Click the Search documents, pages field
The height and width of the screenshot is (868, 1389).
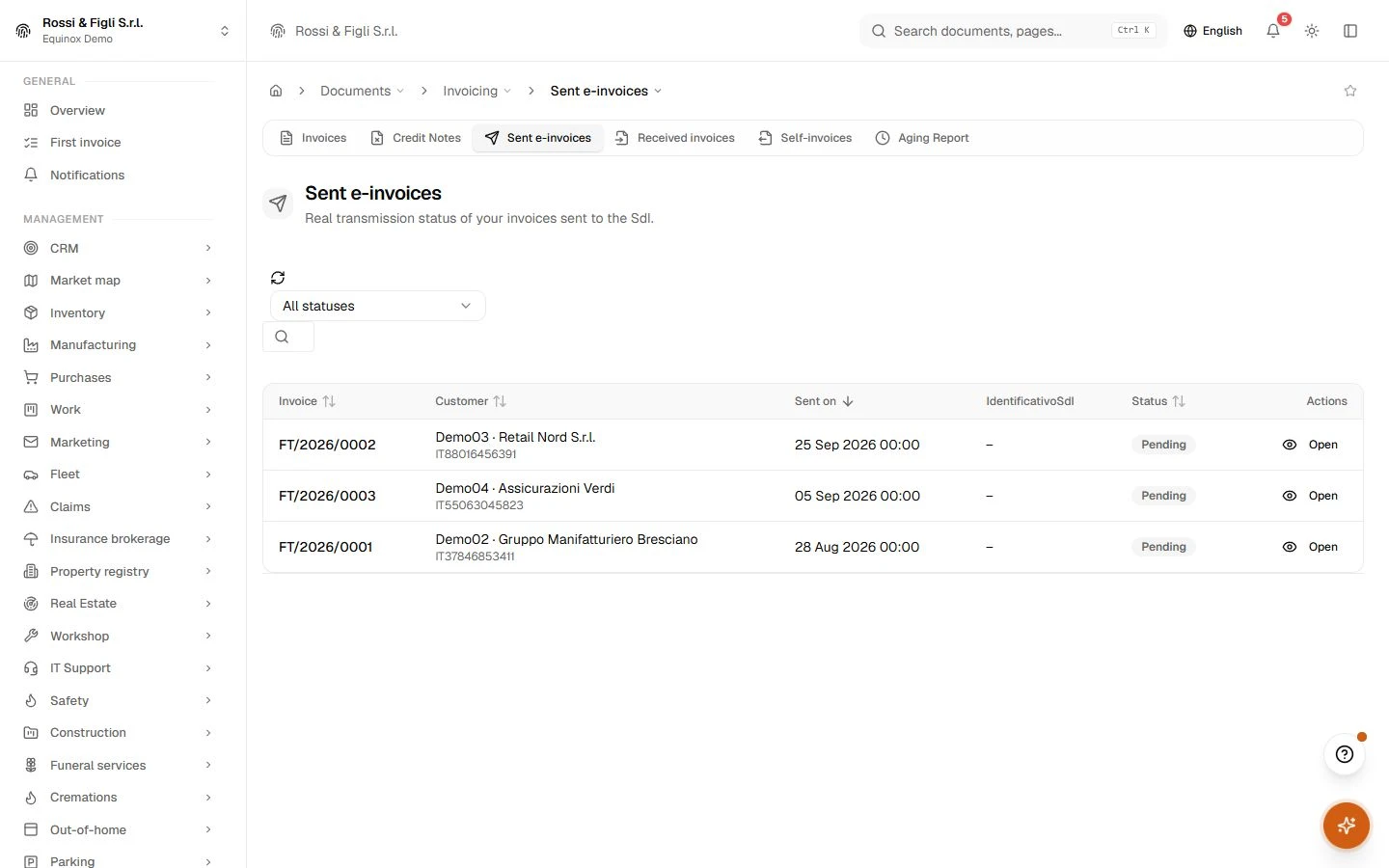coord(1013,31)
